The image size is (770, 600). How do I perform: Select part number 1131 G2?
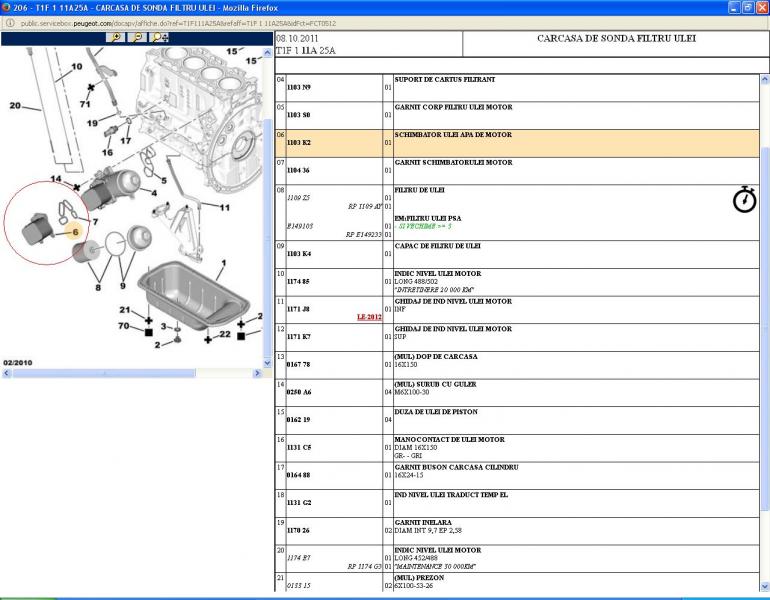[x=299, y=503]
